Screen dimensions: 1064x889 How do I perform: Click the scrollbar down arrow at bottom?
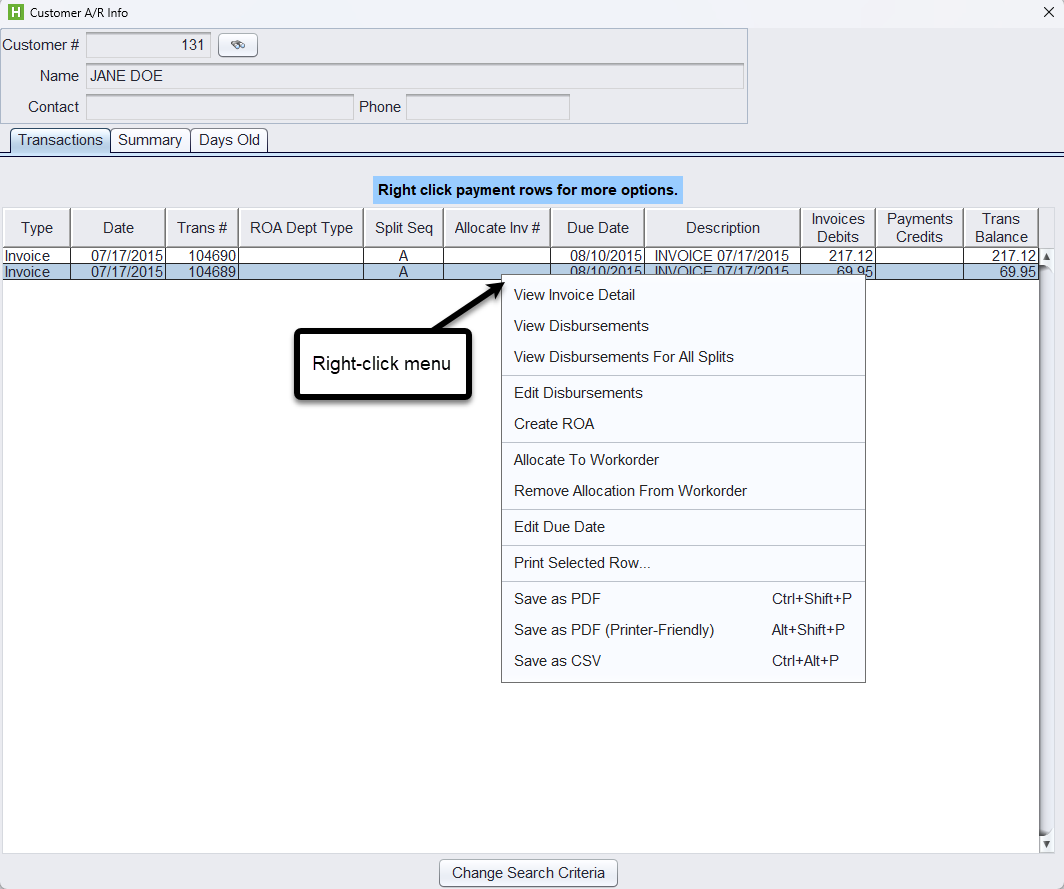1047,845
